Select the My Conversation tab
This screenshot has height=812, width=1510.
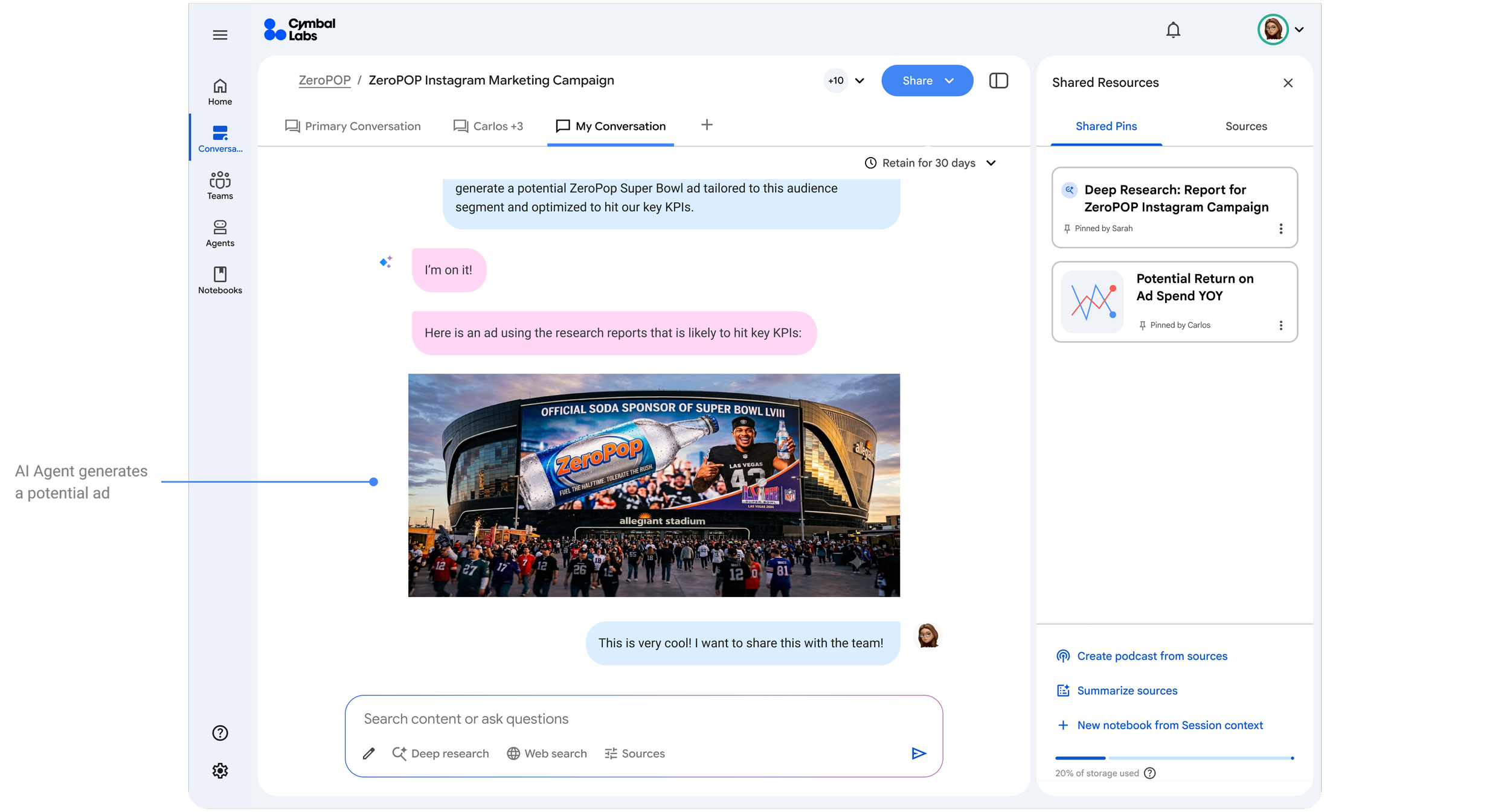coord(611,126)
